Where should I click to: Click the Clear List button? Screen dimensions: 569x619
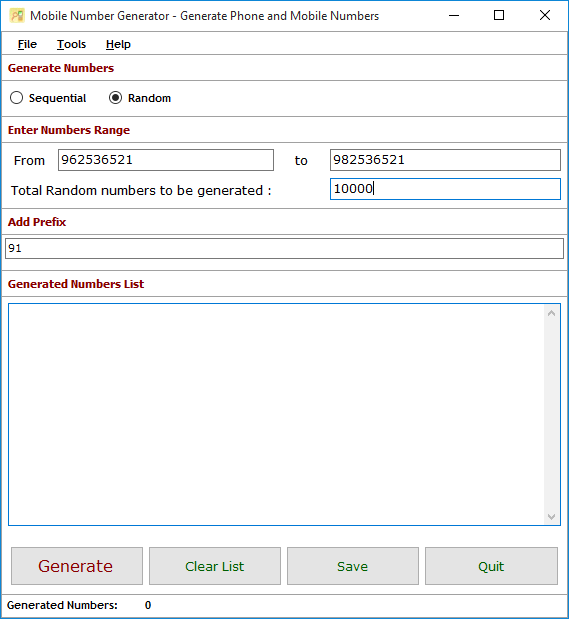215,566
